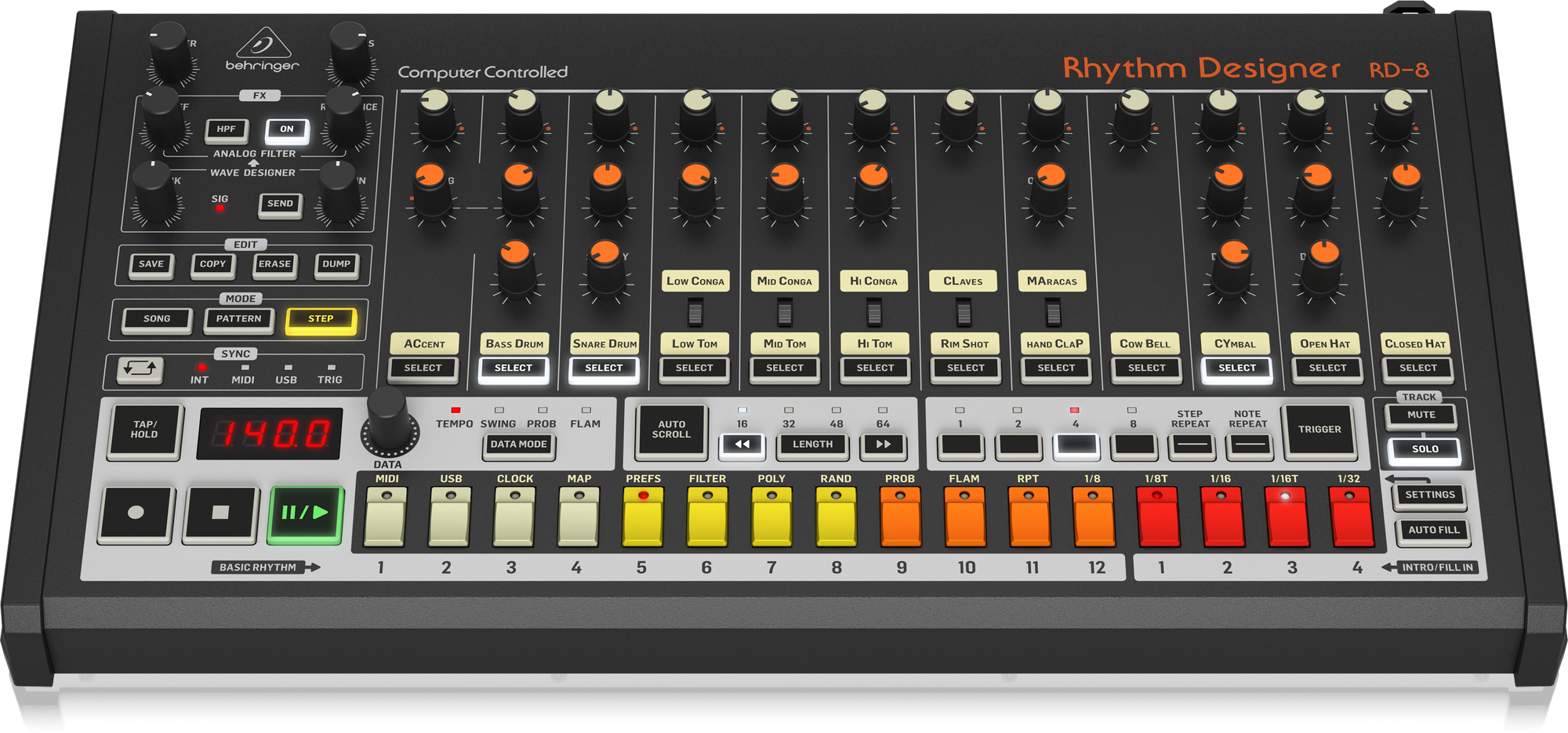Enable SOLO in the TRACK section
The width and height of the screenshot is (1568, 733).
(1426, 448)
